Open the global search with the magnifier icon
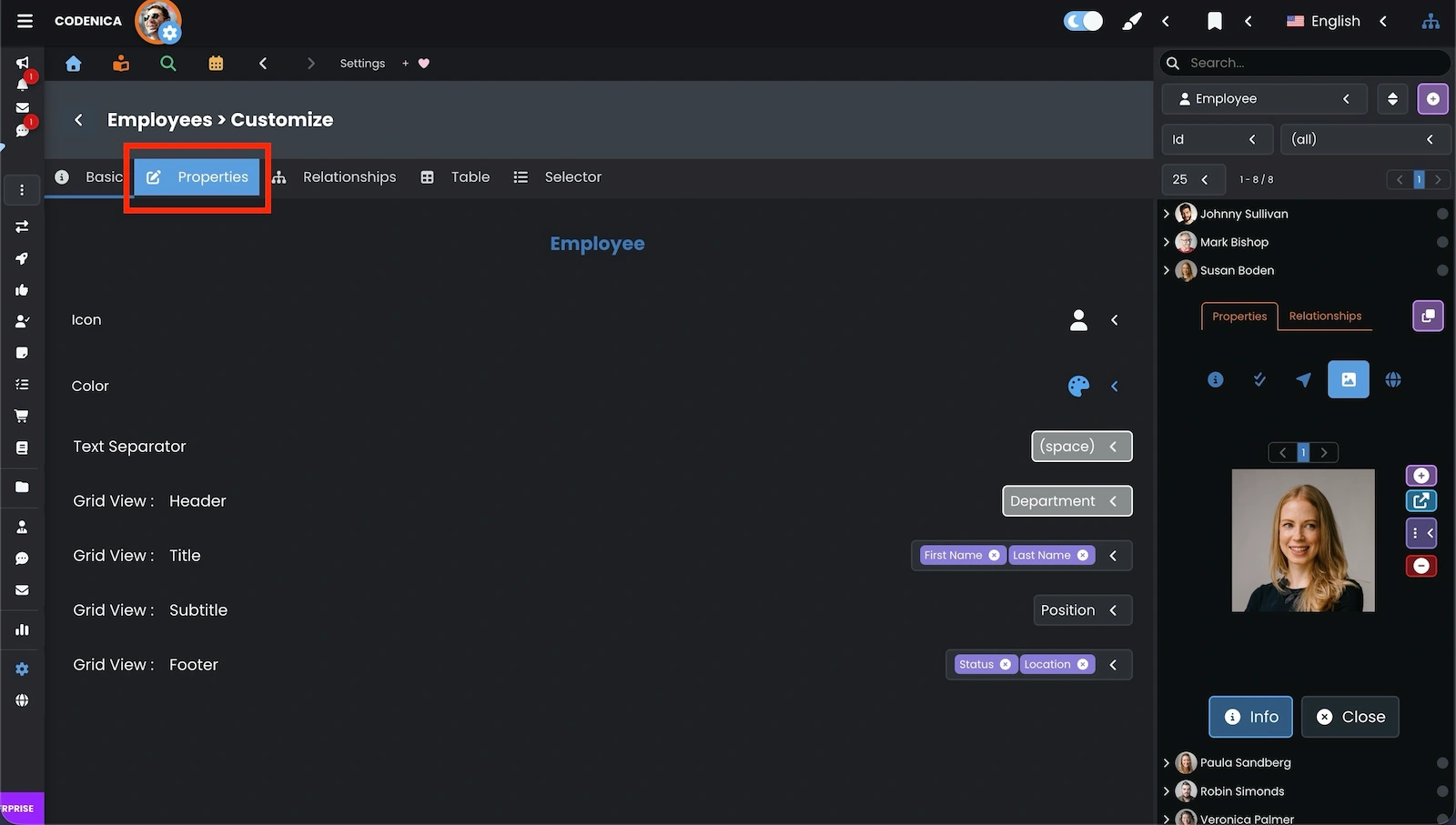The height and width of the screenshot is (825, 1456). (x=167, y=63)
